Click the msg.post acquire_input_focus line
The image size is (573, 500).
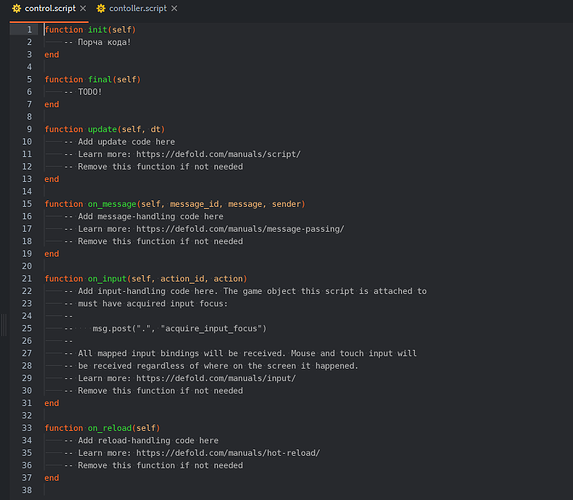click(x=179, y=329)
